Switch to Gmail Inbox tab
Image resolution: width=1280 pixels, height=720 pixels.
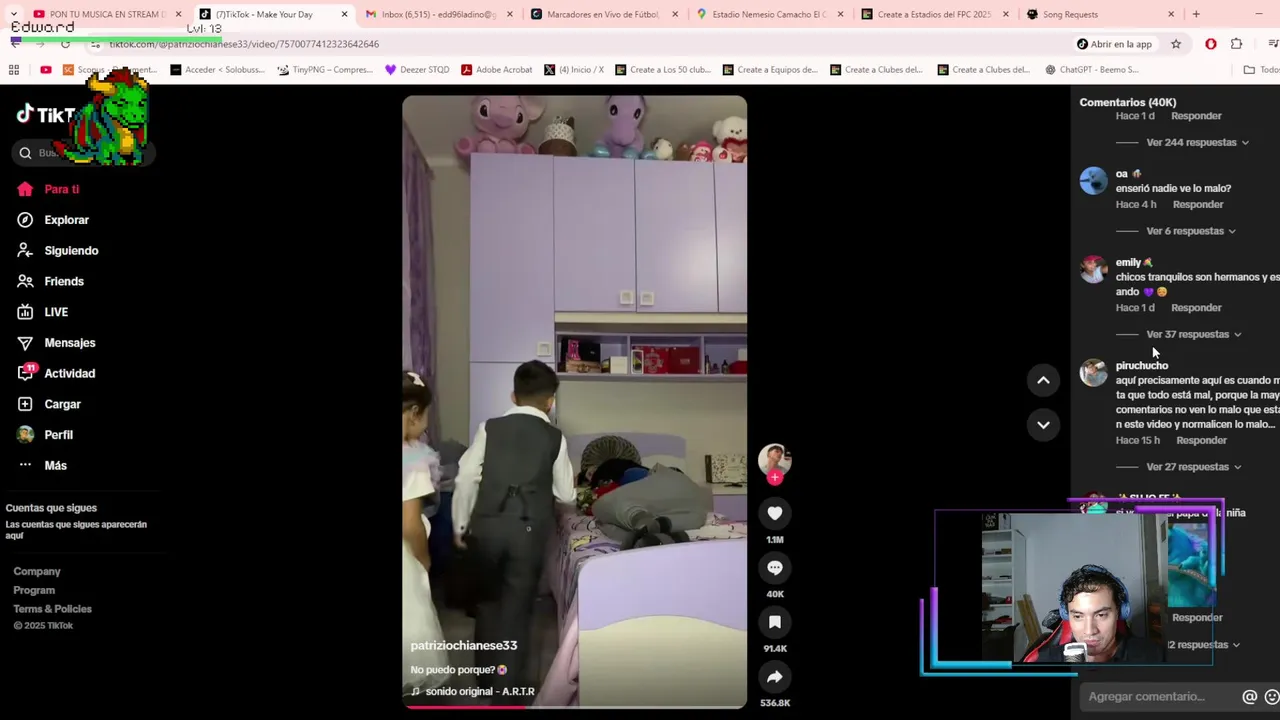[x=440, y=14]
